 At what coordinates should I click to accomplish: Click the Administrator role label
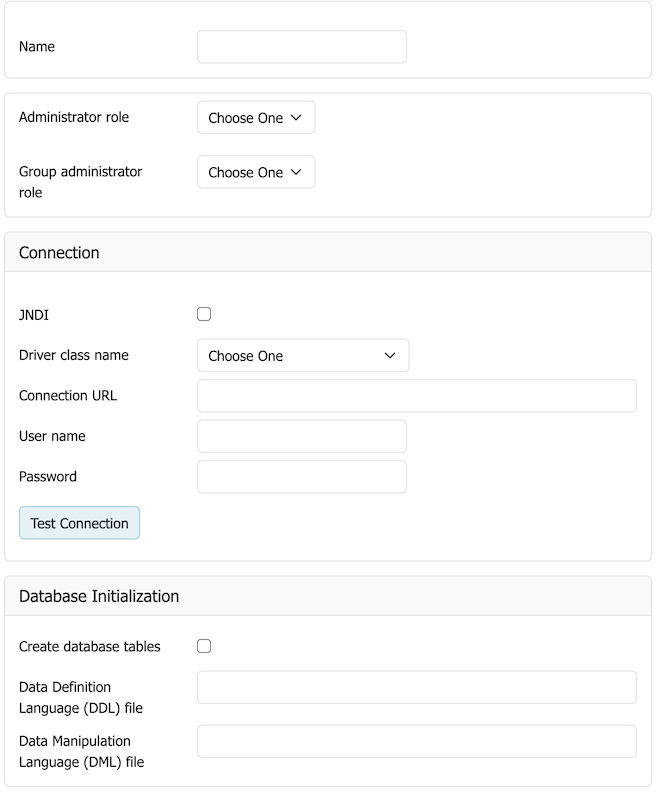pos(74,117)
